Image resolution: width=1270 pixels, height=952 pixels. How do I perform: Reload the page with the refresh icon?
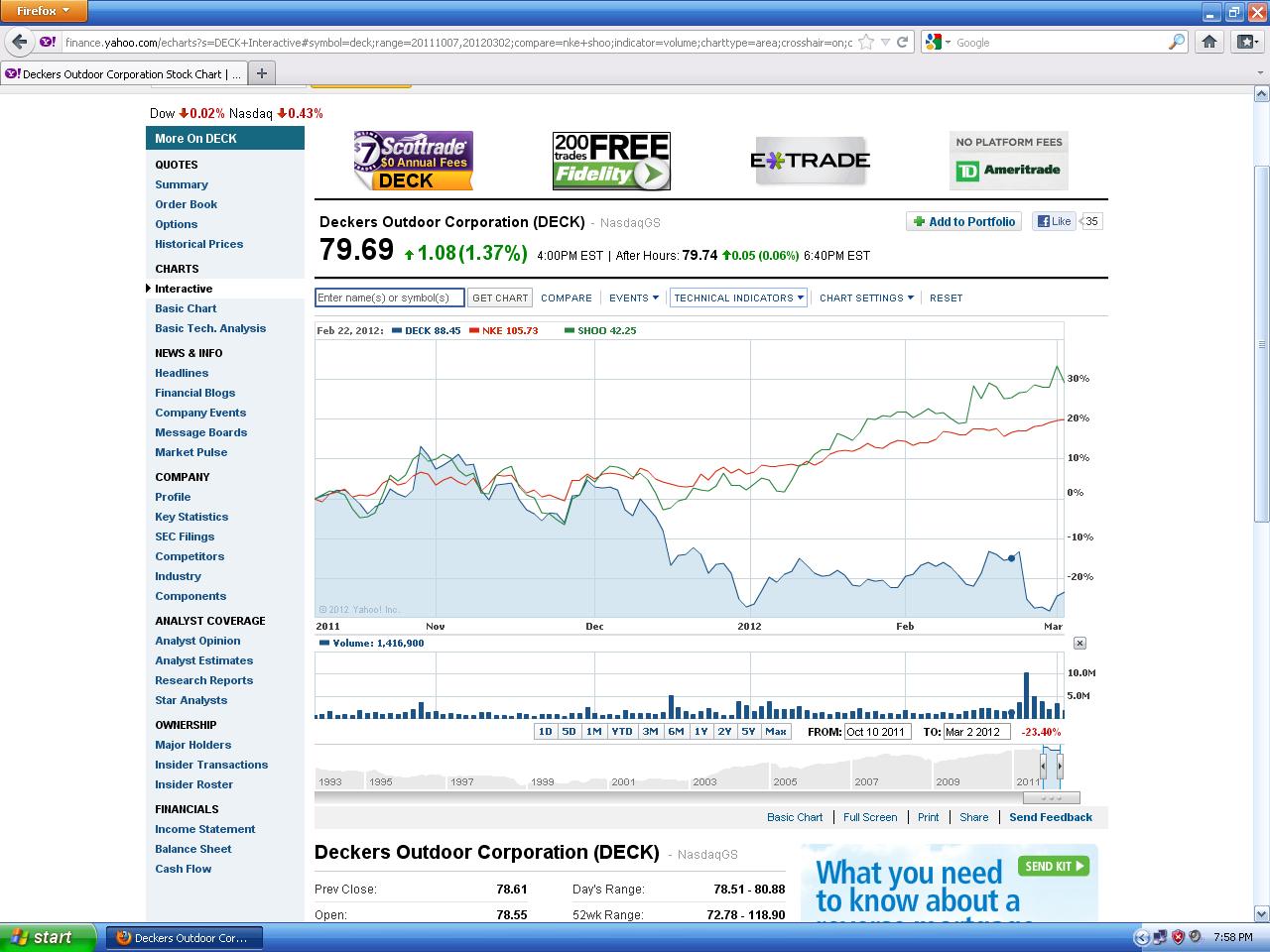(902, 42)
